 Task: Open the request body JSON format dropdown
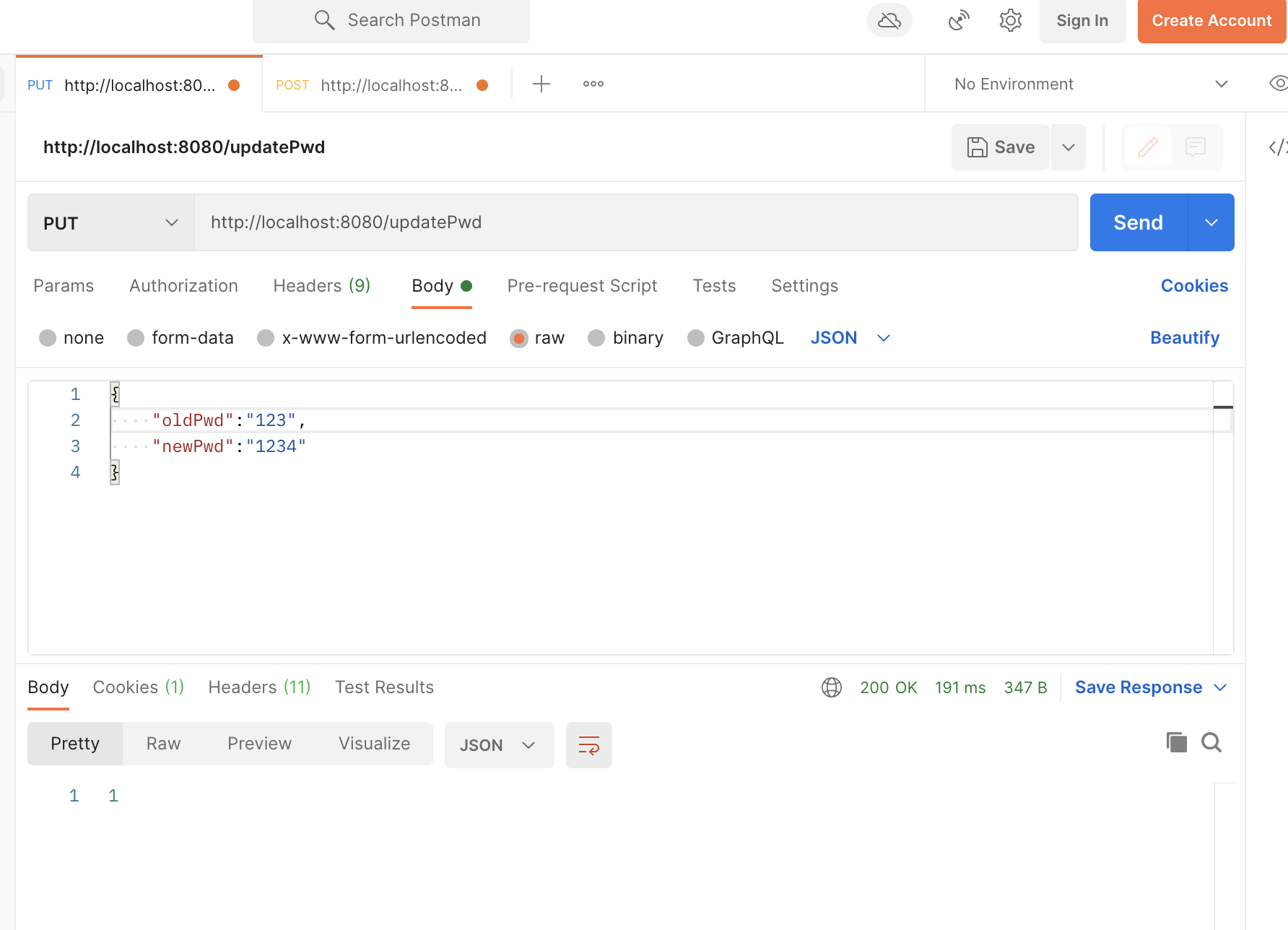(850, 338)
